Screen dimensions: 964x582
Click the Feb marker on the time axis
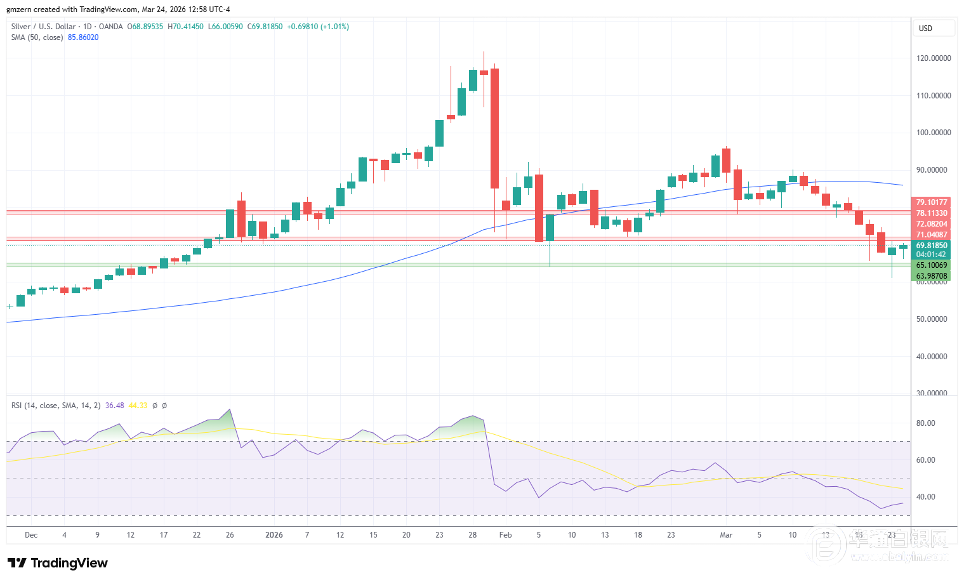[x=504, y=535]
